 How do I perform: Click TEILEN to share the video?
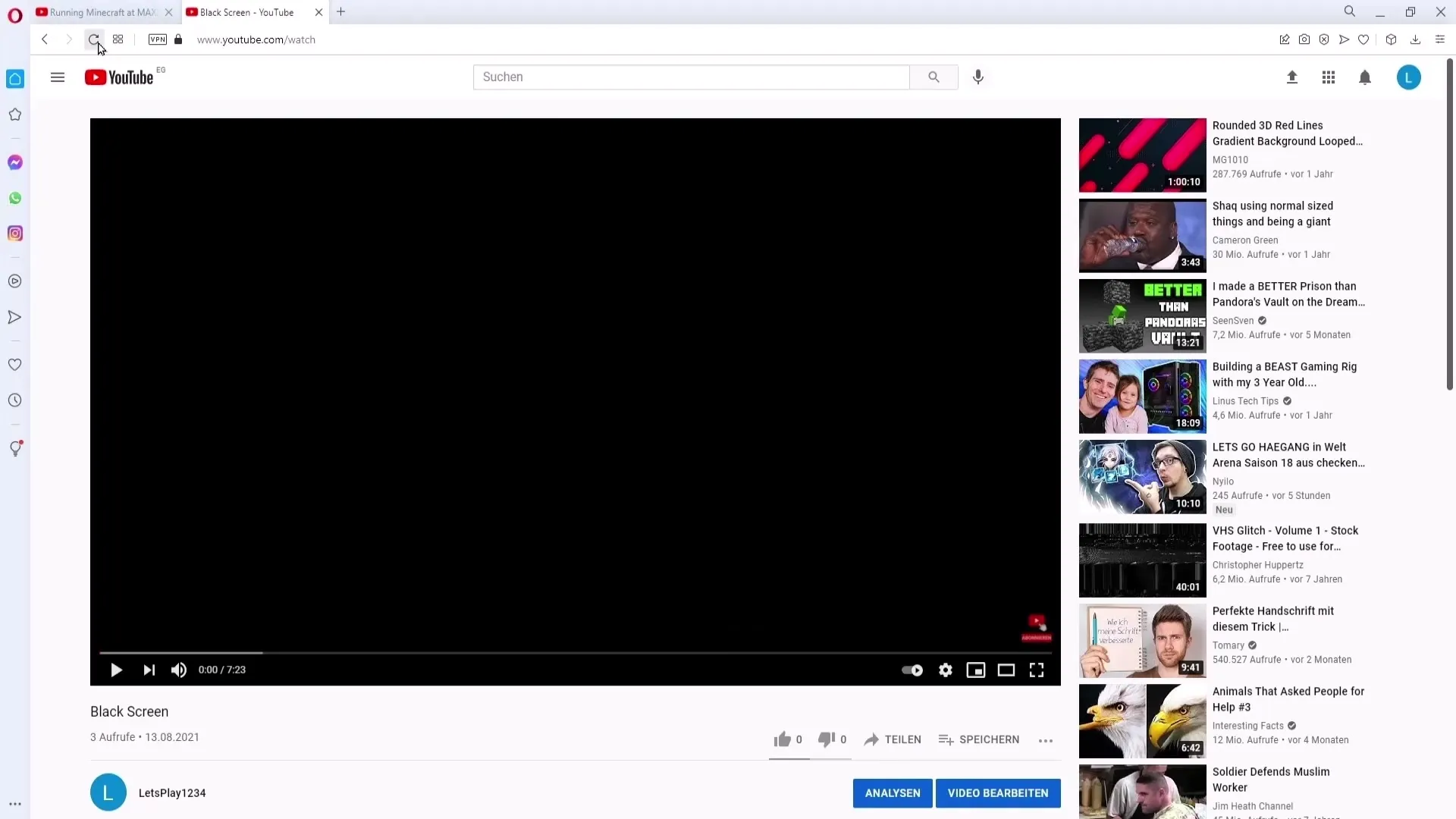click(893, 739)
